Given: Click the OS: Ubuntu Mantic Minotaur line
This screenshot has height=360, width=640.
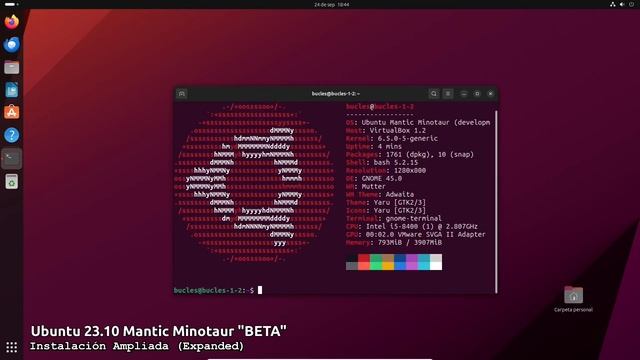Looking at the screenshot, I should [x=418, y=122].
